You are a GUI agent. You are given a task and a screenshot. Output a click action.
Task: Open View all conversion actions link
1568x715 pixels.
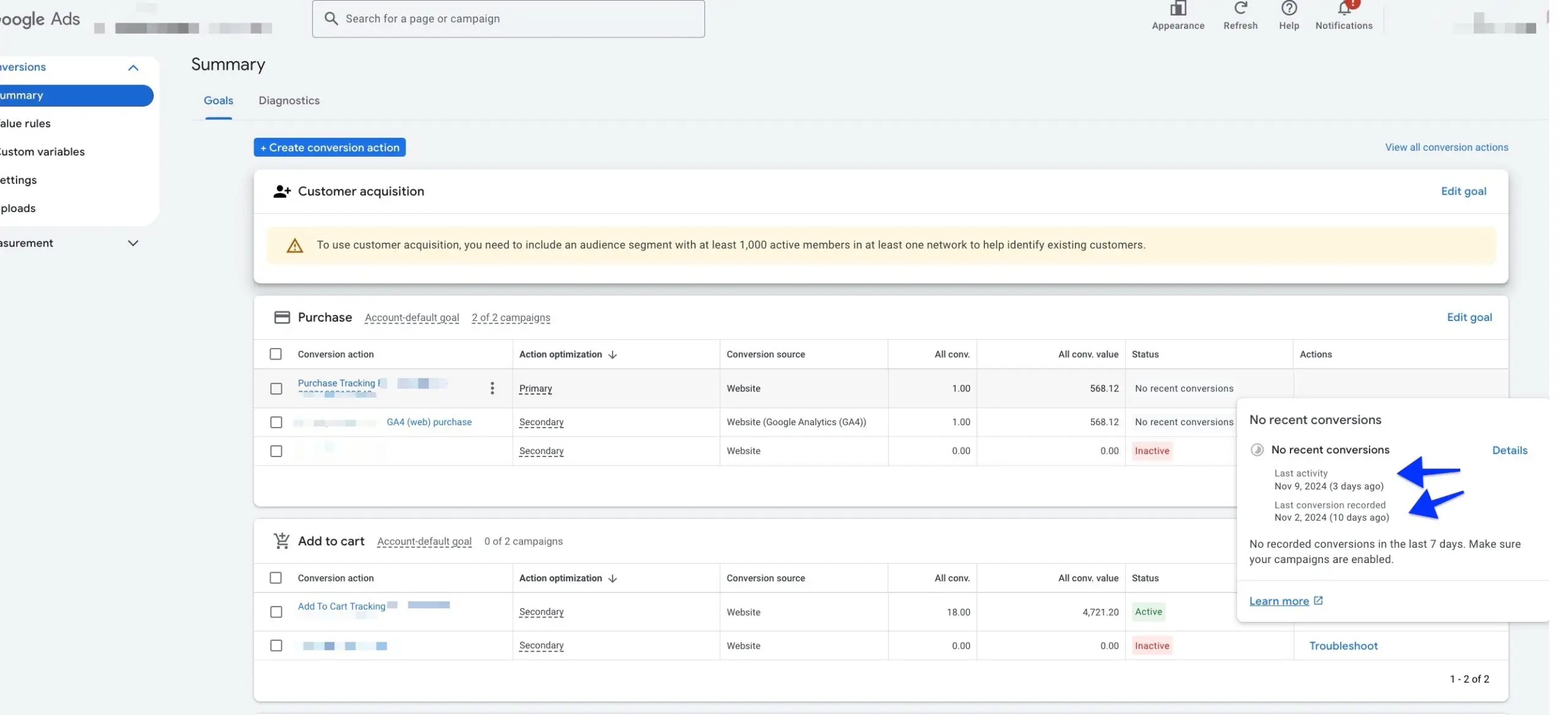click(1447, 147)
